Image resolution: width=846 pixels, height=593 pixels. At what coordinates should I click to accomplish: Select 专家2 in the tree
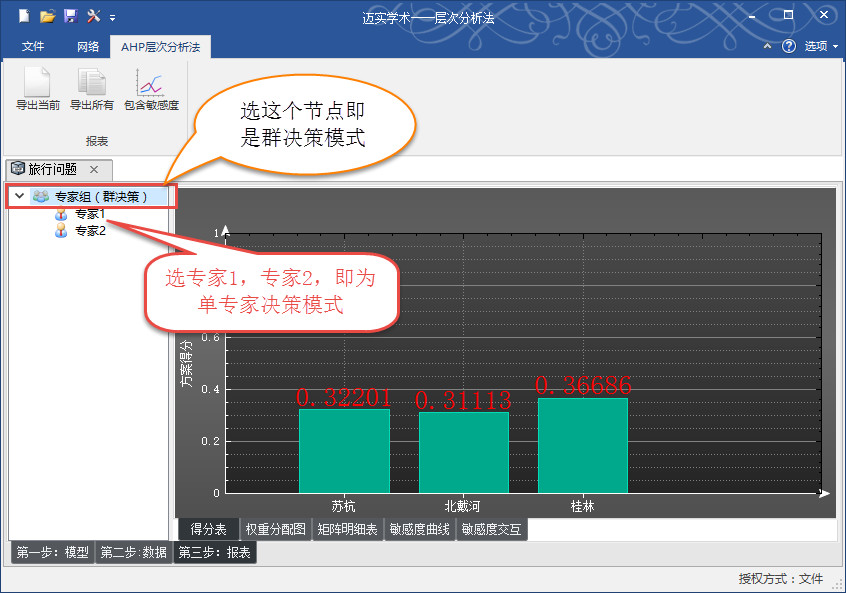coord(90,231)
